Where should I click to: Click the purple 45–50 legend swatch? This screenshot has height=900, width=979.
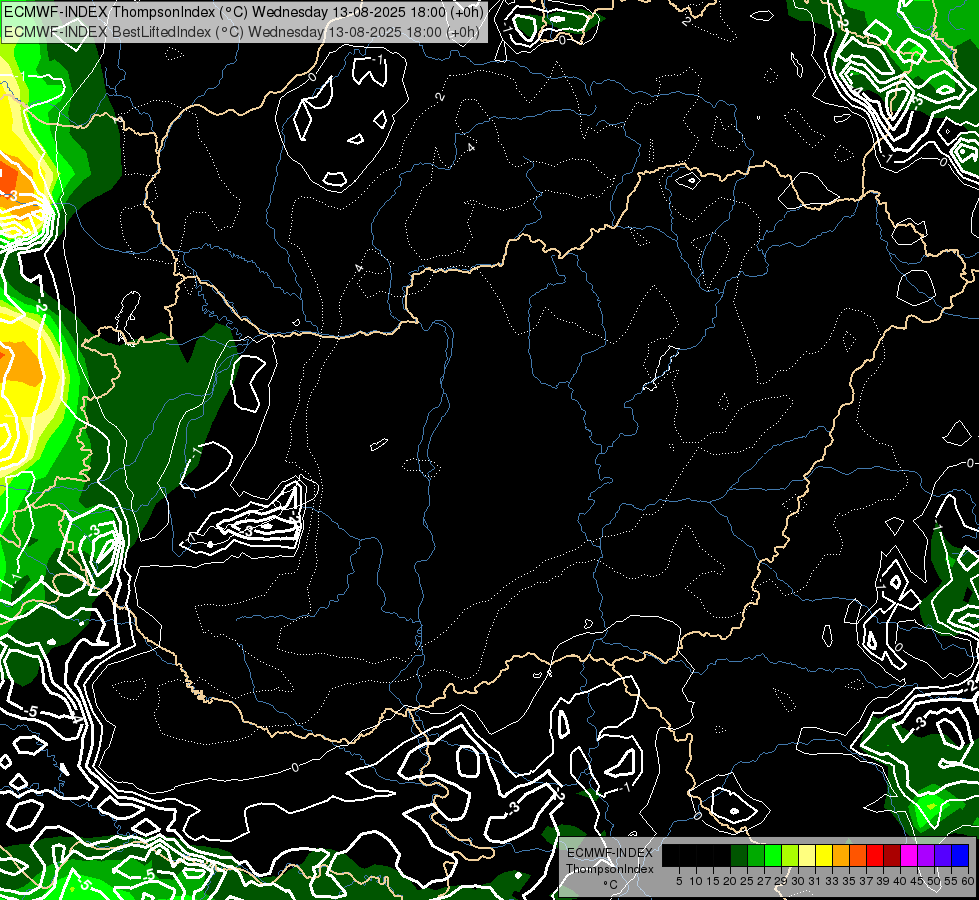[926, 855]
